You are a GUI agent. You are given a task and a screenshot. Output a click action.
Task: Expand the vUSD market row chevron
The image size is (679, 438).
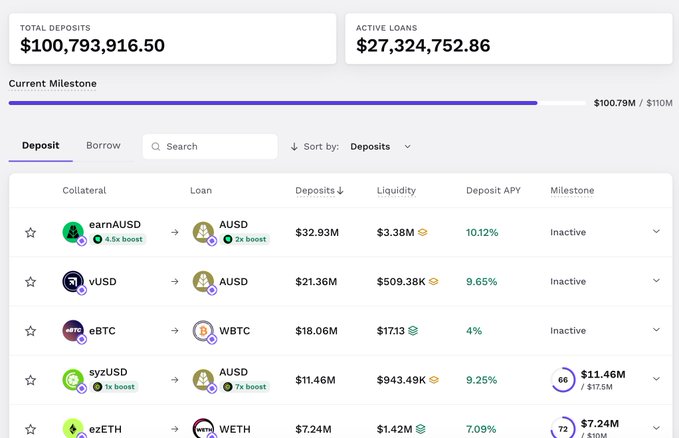click(656, 281)
